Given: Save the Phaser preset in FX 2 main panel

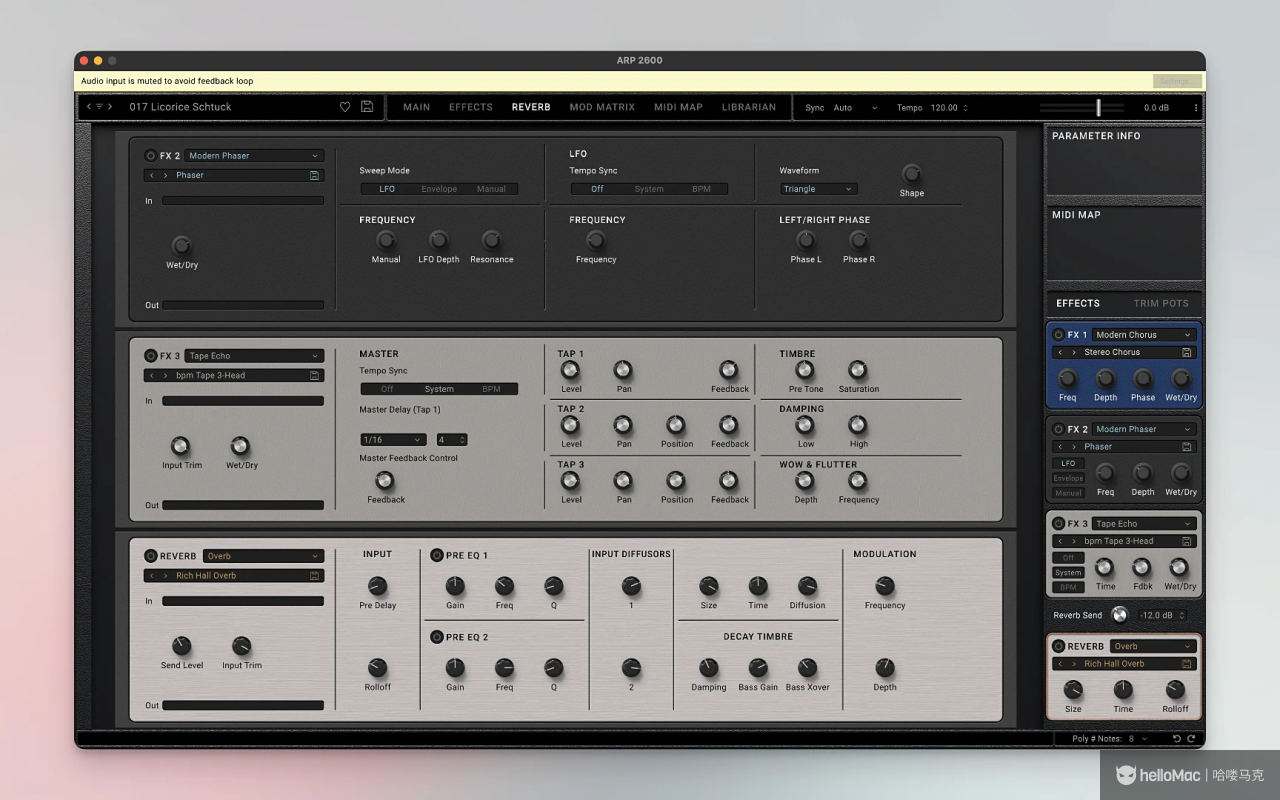Looking at the screenshot, I should click(315, 175).
